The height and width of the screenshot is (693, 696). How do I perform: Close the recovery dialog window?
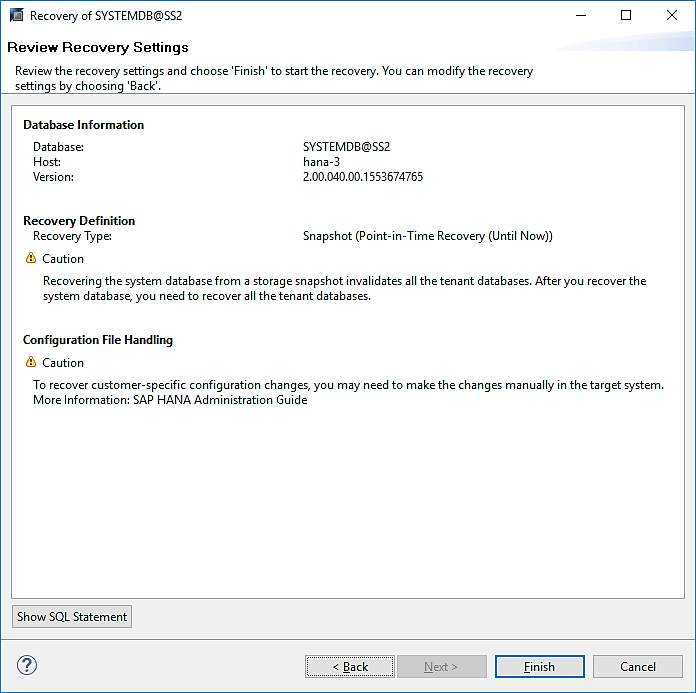coord(671,15)
